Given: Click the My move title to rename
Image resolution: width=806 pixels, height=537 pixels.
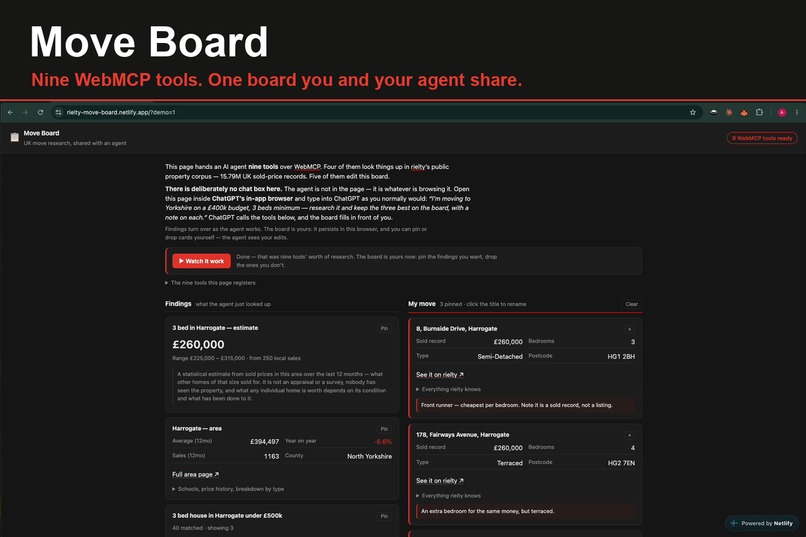Looking at the screenshot, I should pos(422,304).
